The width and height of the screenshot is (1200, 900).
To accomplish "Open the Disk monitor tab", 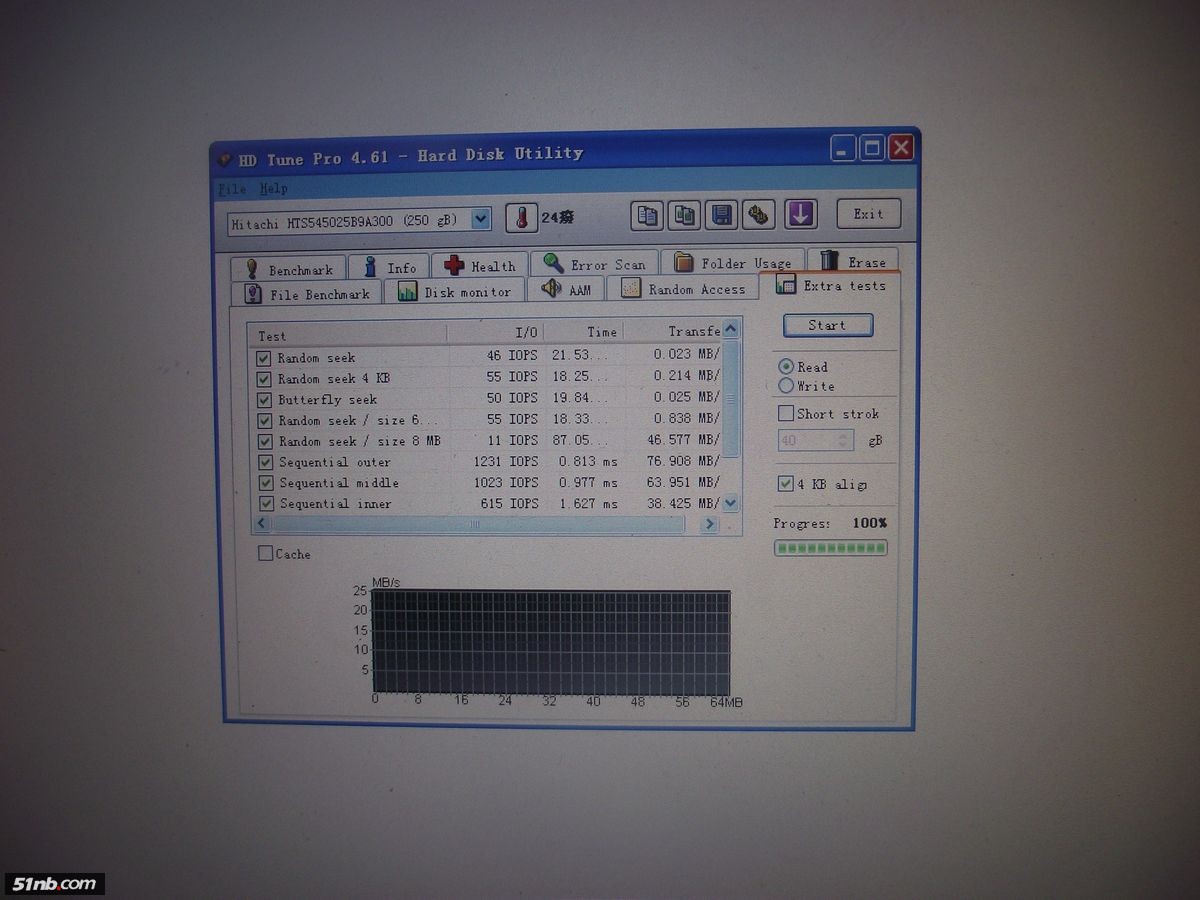I will 454,292.
